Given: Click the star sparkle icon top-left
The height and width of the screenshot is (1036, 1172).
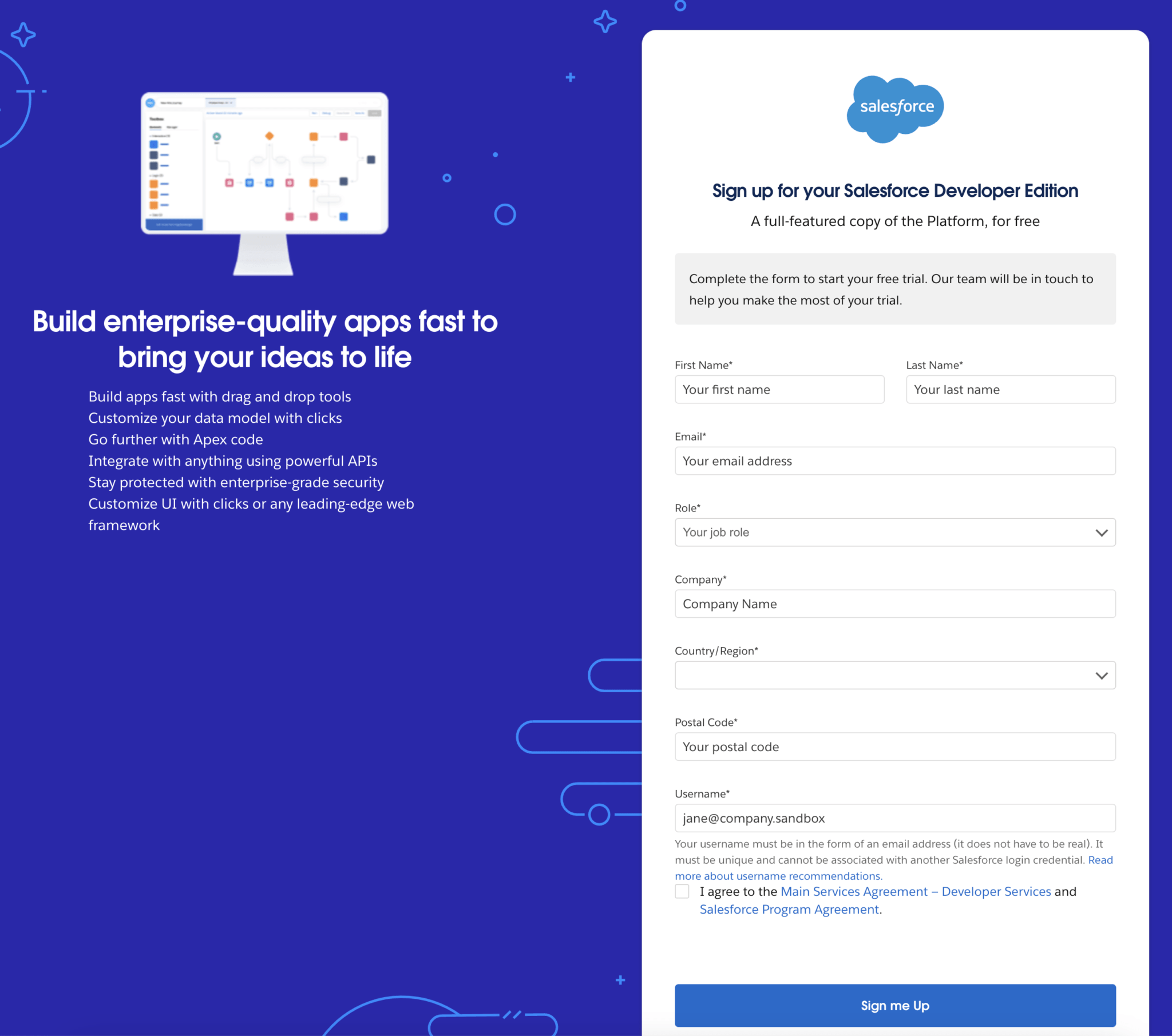Looking at the screenshot, I should point(23,35).
